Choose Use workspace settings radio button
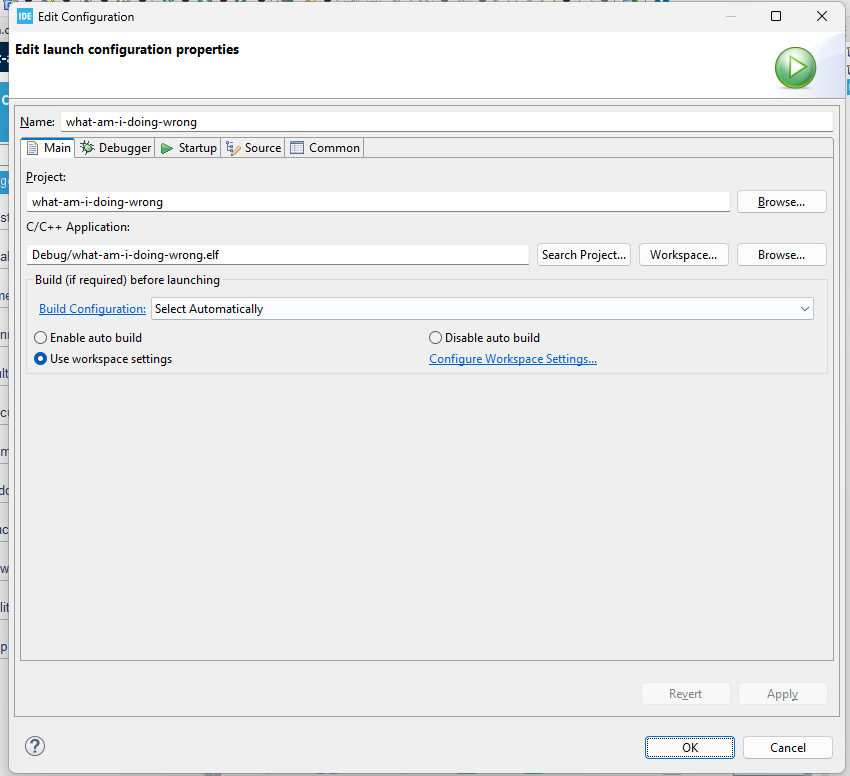 tap(41, 359)
